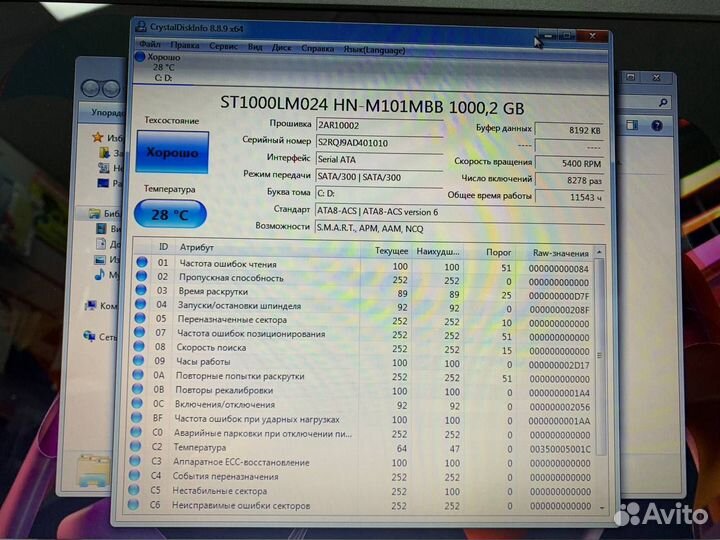This screenshot has height=540, width=720.
Task: Open the Язык(Language) menu
Action: 374,50
